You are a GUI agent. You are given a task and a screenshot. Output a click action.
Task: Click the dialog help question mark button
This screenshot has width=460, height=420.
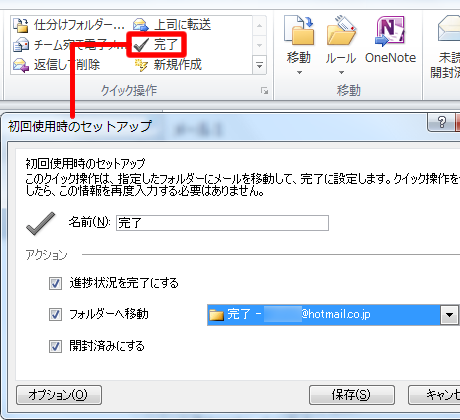441,122
